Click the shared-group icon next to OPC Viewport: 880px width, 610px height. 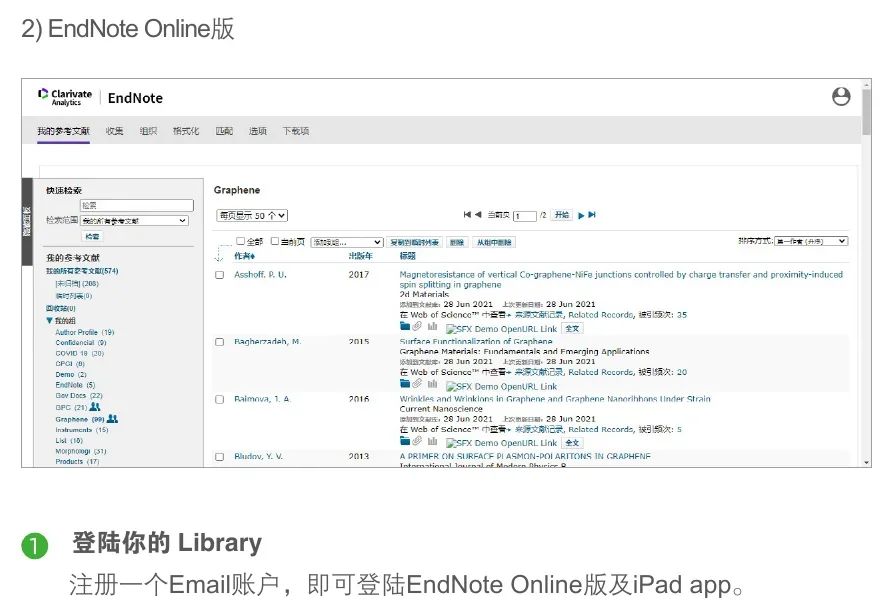point(95,407)
